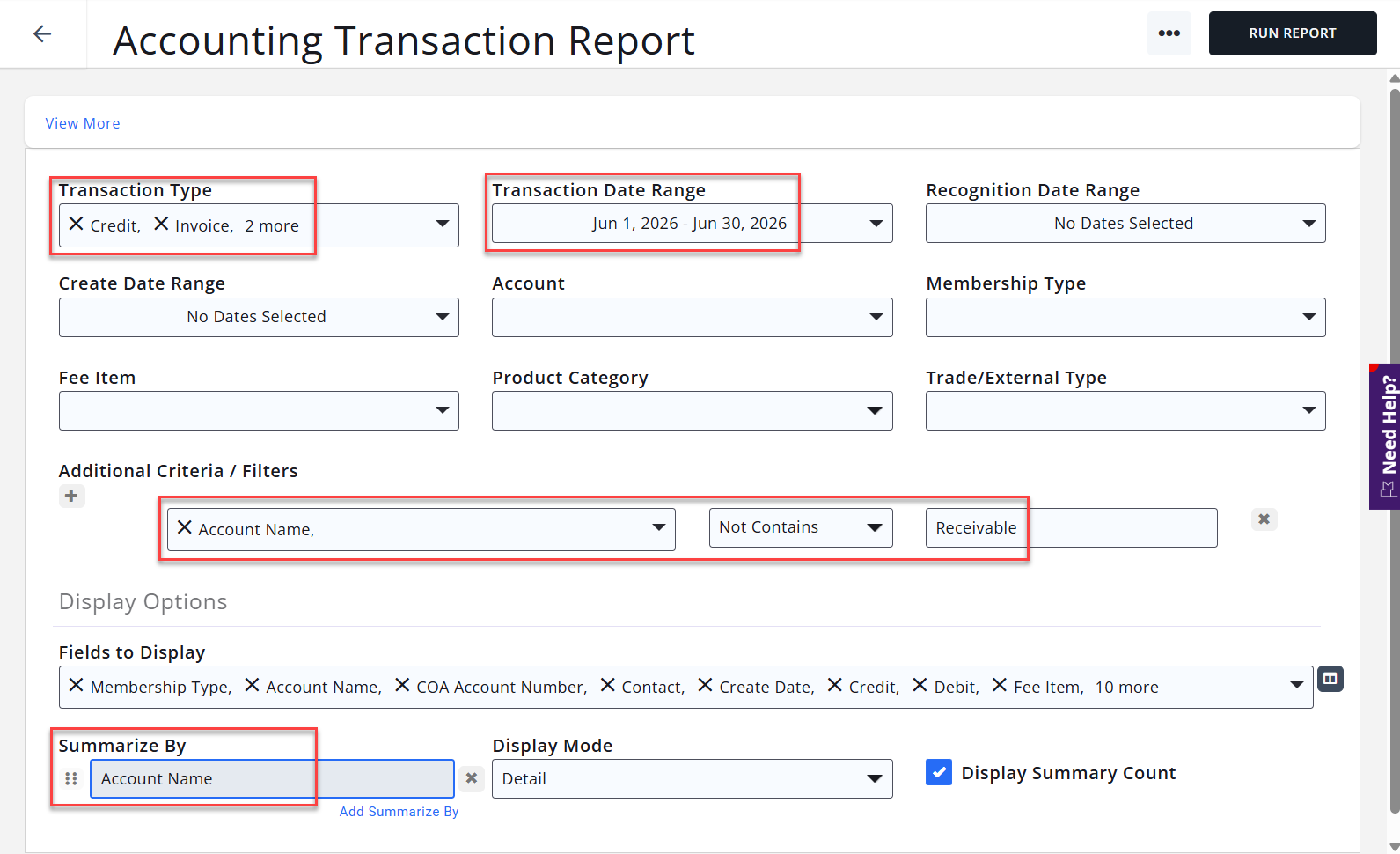
Task: Edit the Receivable filter value field
Action: (x=1071, y=527)
